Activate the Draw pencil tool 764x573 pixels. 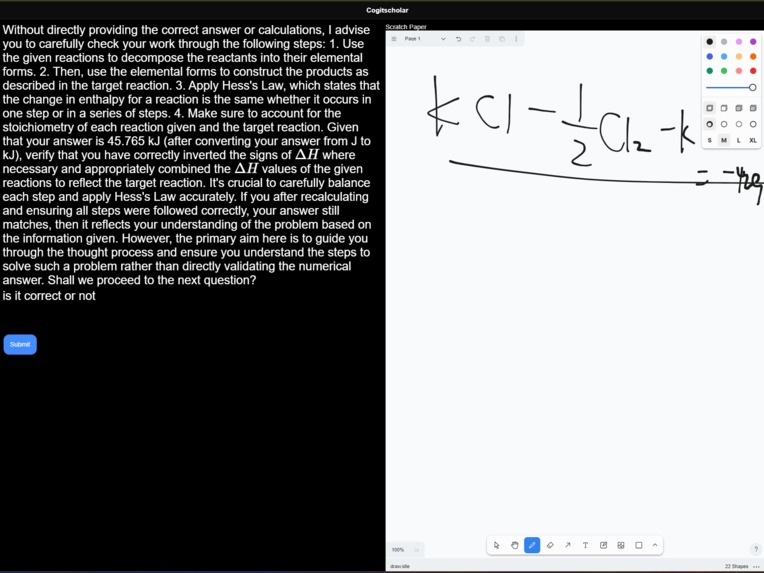click(532, 545)
